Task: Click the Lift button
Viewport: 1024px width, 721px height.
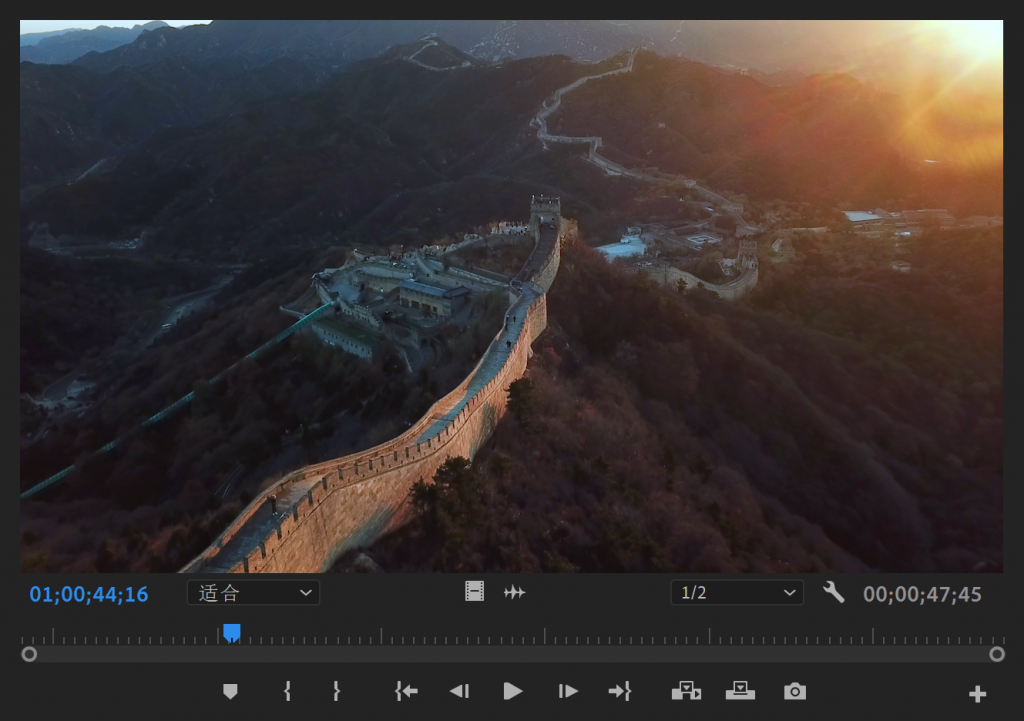Action: pyautogui.click(x=686, y=691)
